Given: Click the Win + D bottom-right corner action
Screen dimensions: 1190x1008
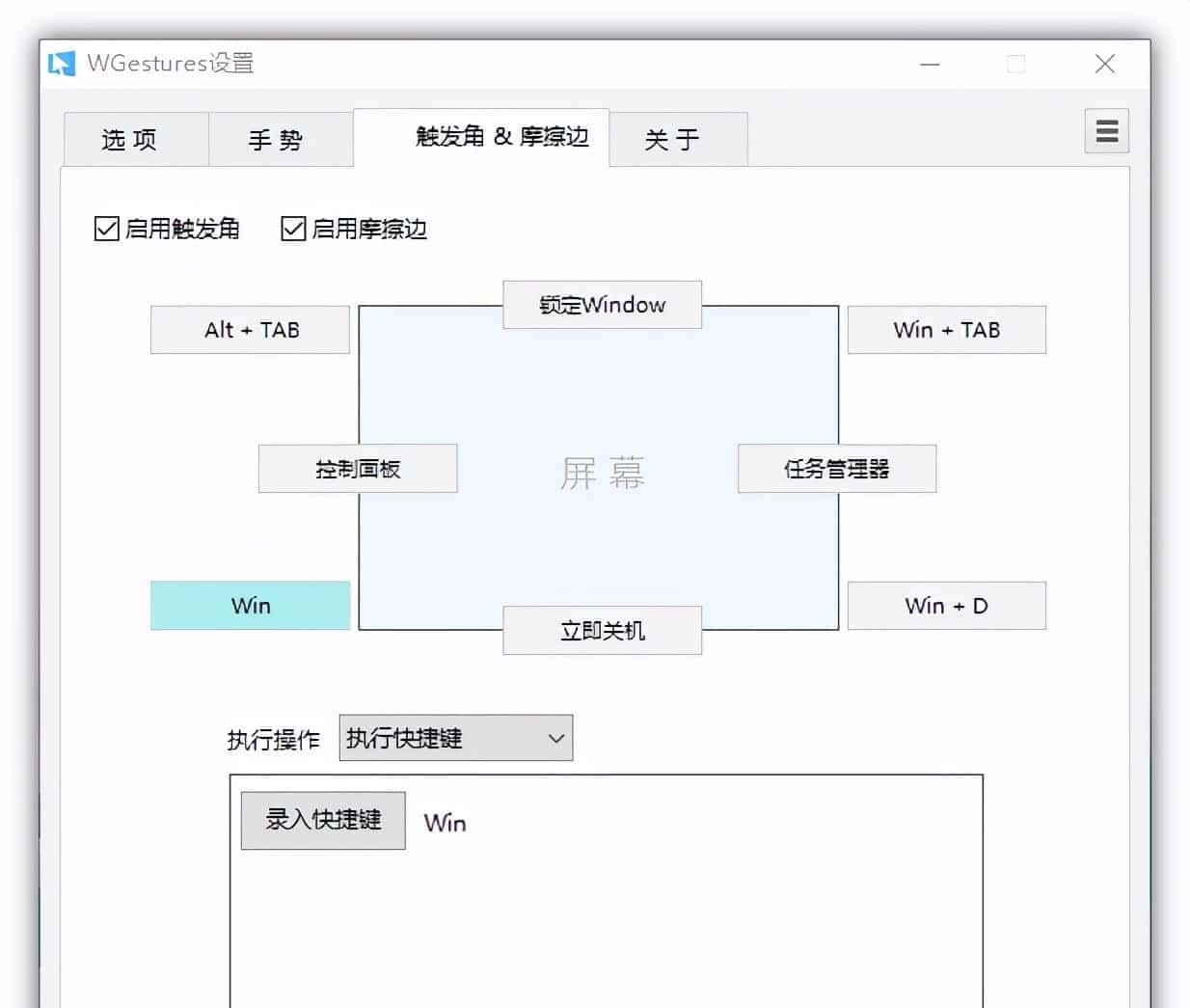Looking at the screenshot, I should [x=946, y=605].
